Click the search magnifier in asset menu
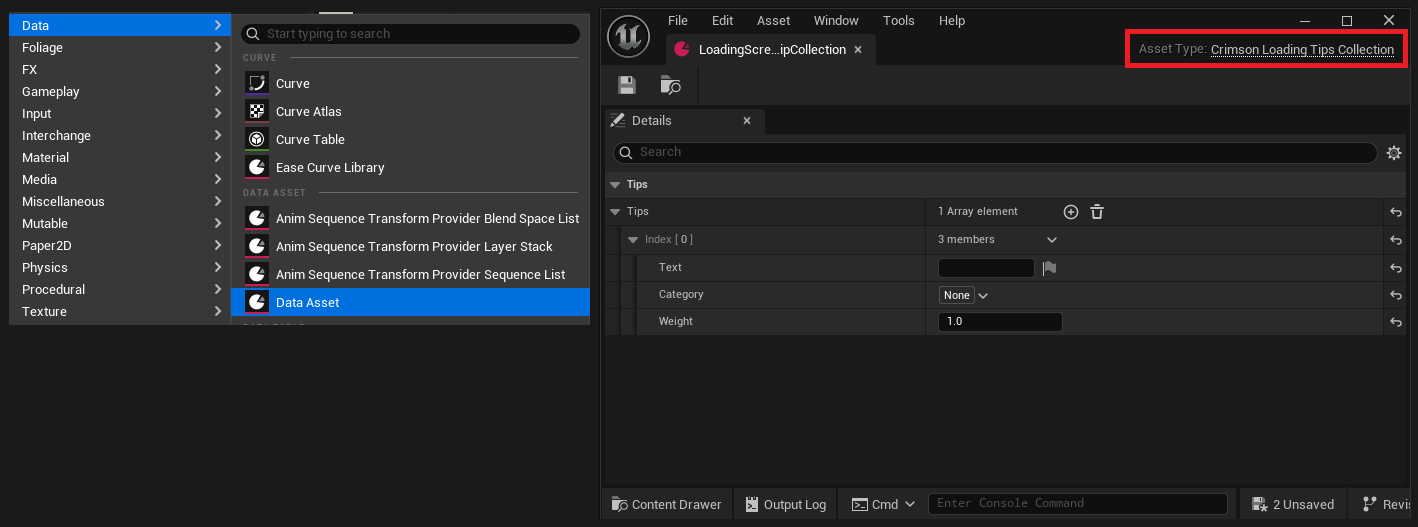The height and width of the screenshot is (527, 1418). pyautogui.click(x=253, y=34)
